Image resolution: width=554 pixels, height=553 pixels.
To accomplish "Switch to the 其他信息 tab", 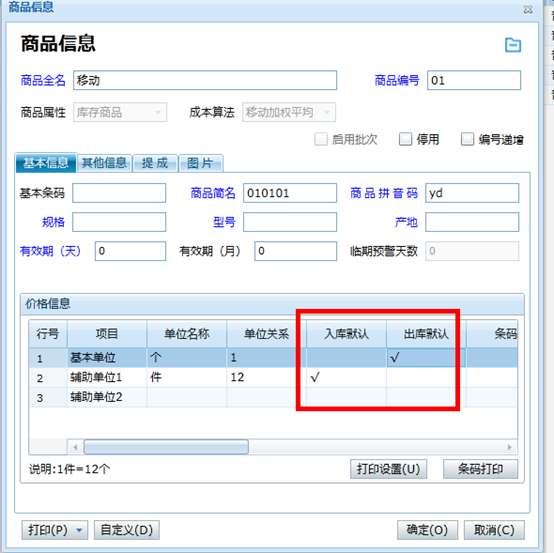I will 104,163.
